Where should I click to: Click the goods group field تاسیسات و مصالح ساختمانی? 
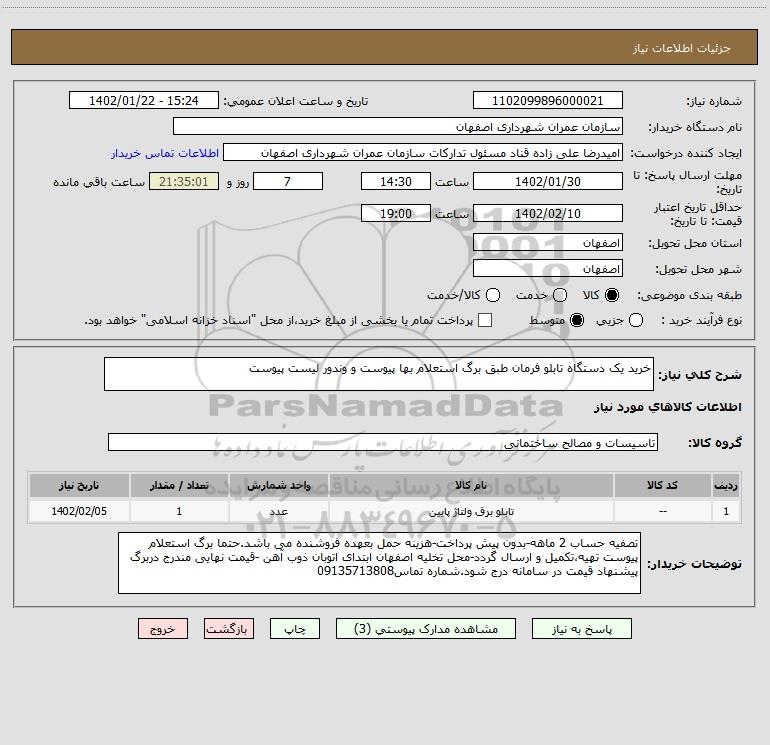pyautogui.click(x=383, y=442)
